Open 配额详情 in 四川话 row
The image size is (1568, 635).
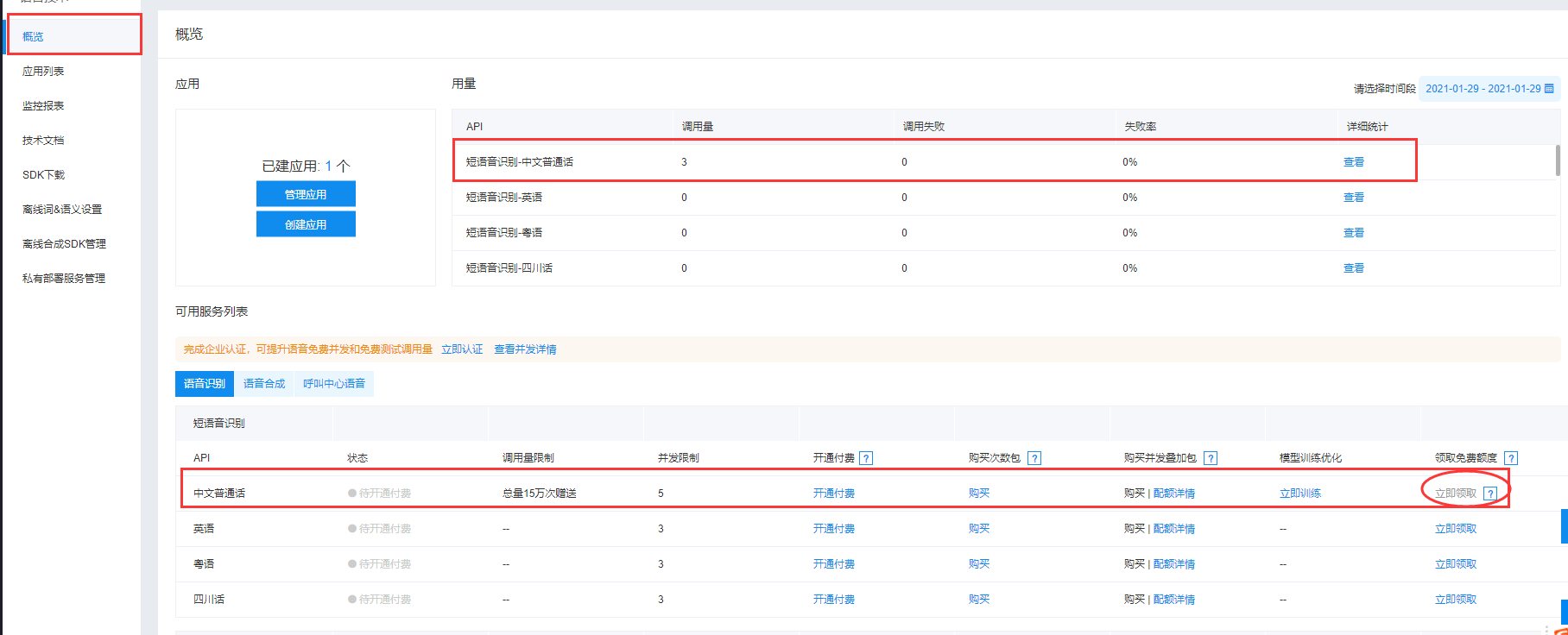(x=1174, y=600)
